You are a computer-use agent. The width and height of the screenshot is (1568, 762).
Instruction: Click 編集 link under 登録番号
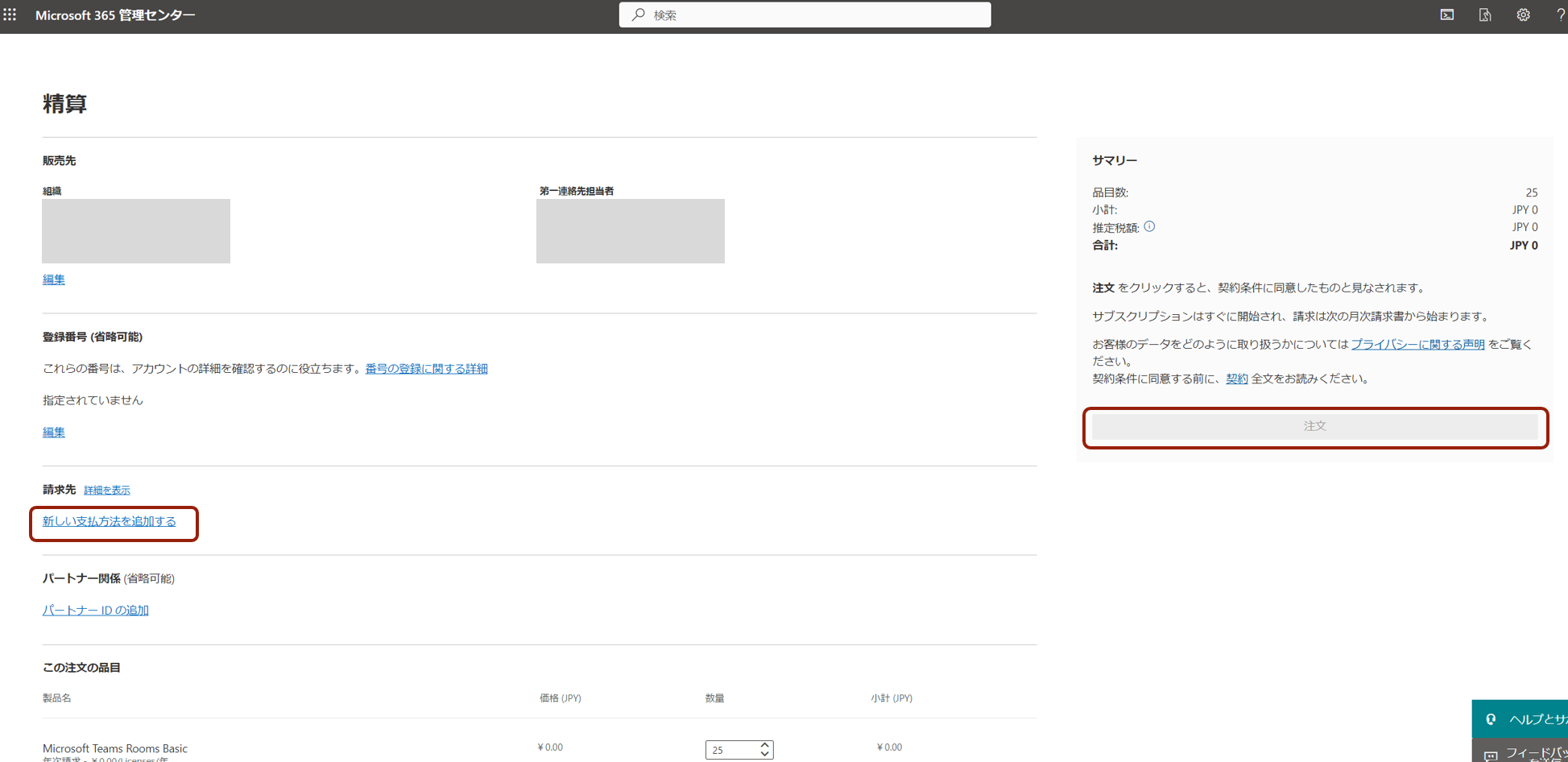54,432
